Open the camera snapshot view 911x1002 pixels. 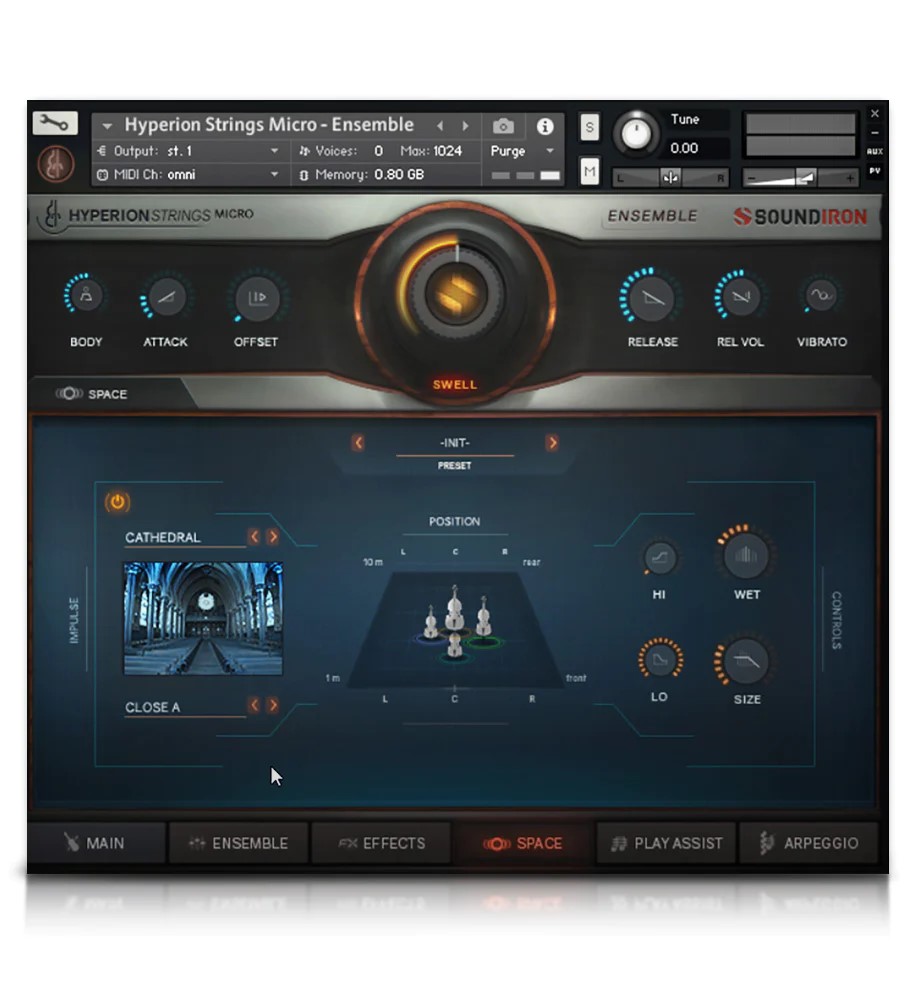click(x=503, y=127)
